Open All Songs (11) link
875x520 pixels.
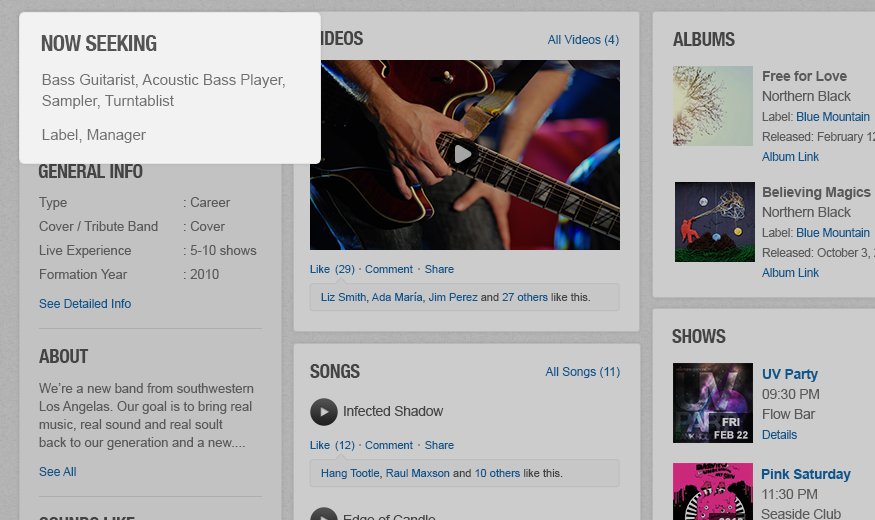click(583, 372)
